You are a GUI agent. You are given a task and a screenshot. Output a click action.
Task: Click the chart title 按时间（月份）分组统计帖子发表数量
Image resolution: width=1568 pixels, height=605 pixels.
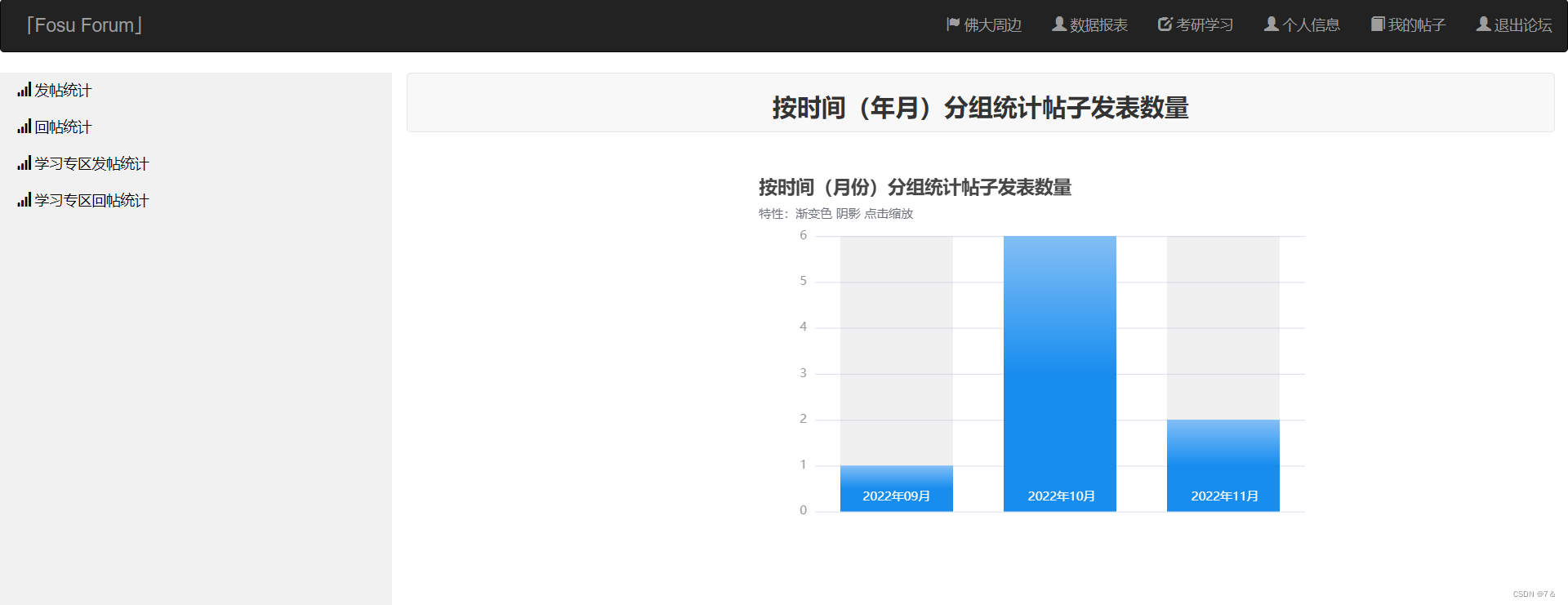915,188
